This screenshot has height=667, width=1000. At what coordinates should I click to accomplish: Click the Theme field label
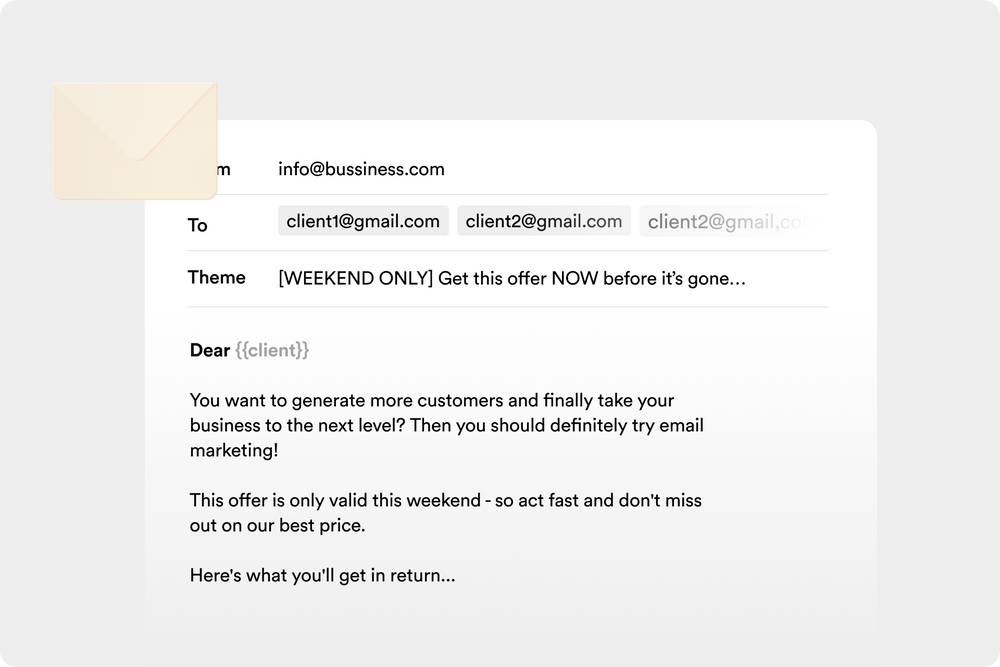tap(216, 277)
